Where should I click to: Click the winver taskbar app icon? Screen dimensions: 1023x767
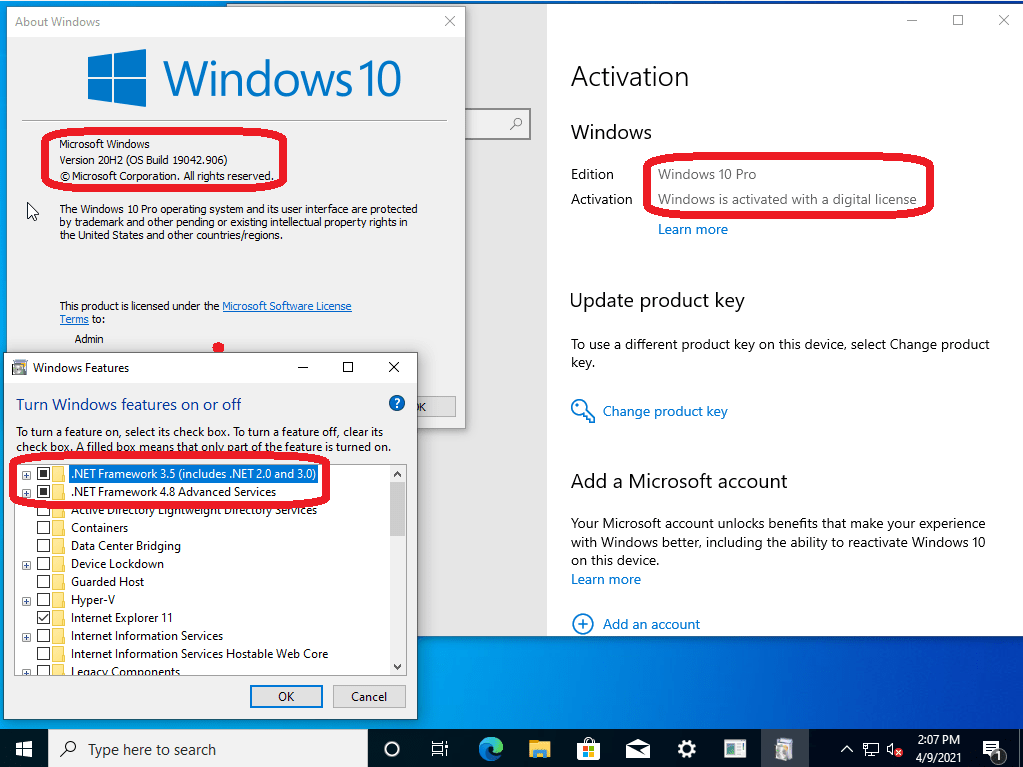pos(735,749)
